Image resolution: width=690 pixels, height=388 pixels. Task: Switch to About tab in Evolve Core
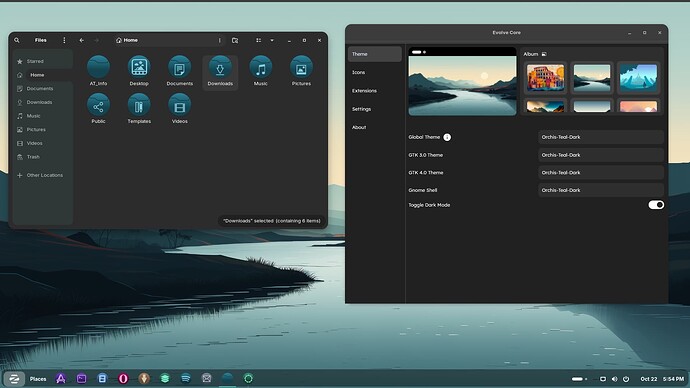(x=374, y=127)
